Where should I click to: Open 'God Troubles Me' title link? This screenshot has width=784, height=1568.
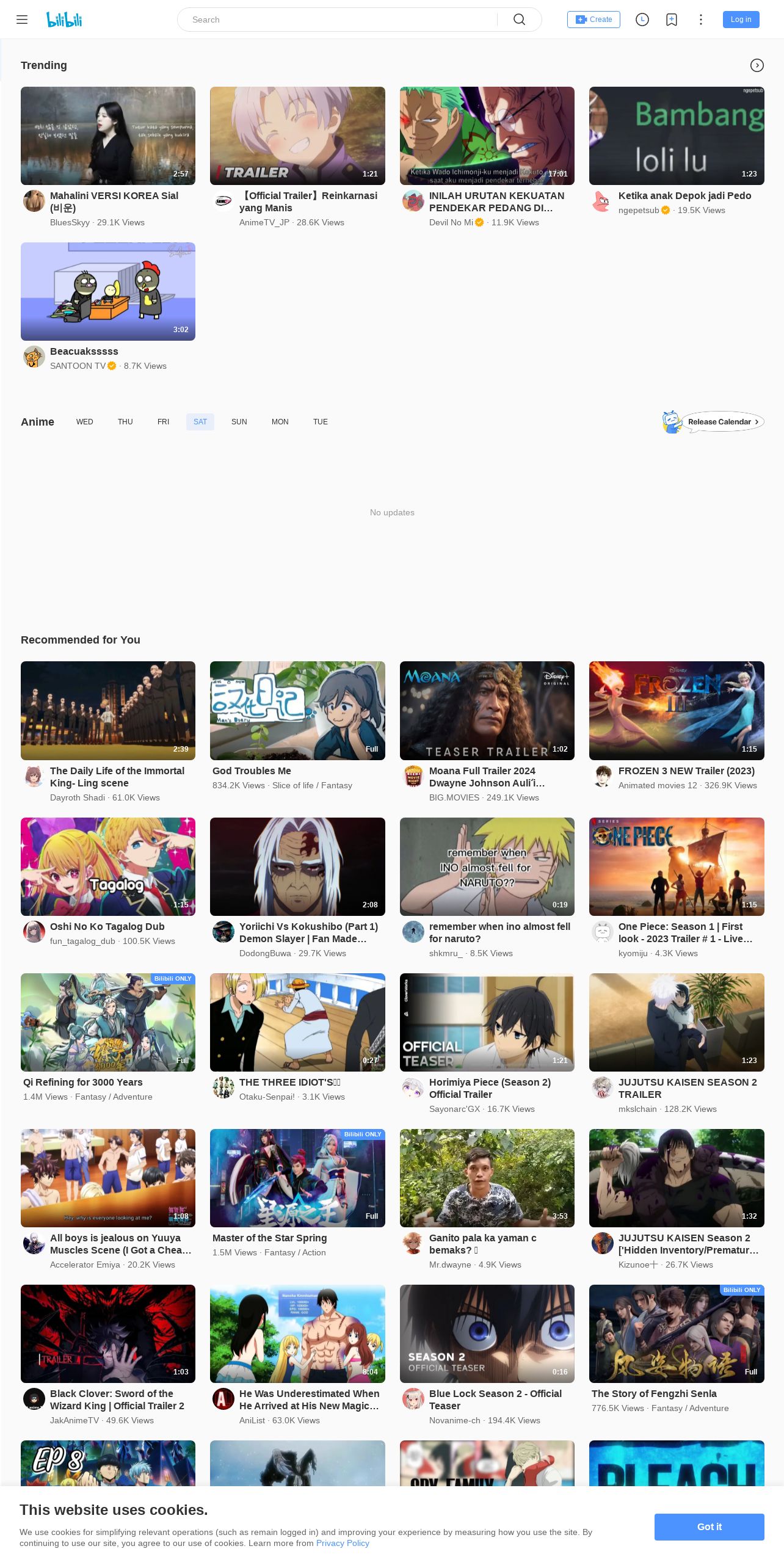click(252, 771)
